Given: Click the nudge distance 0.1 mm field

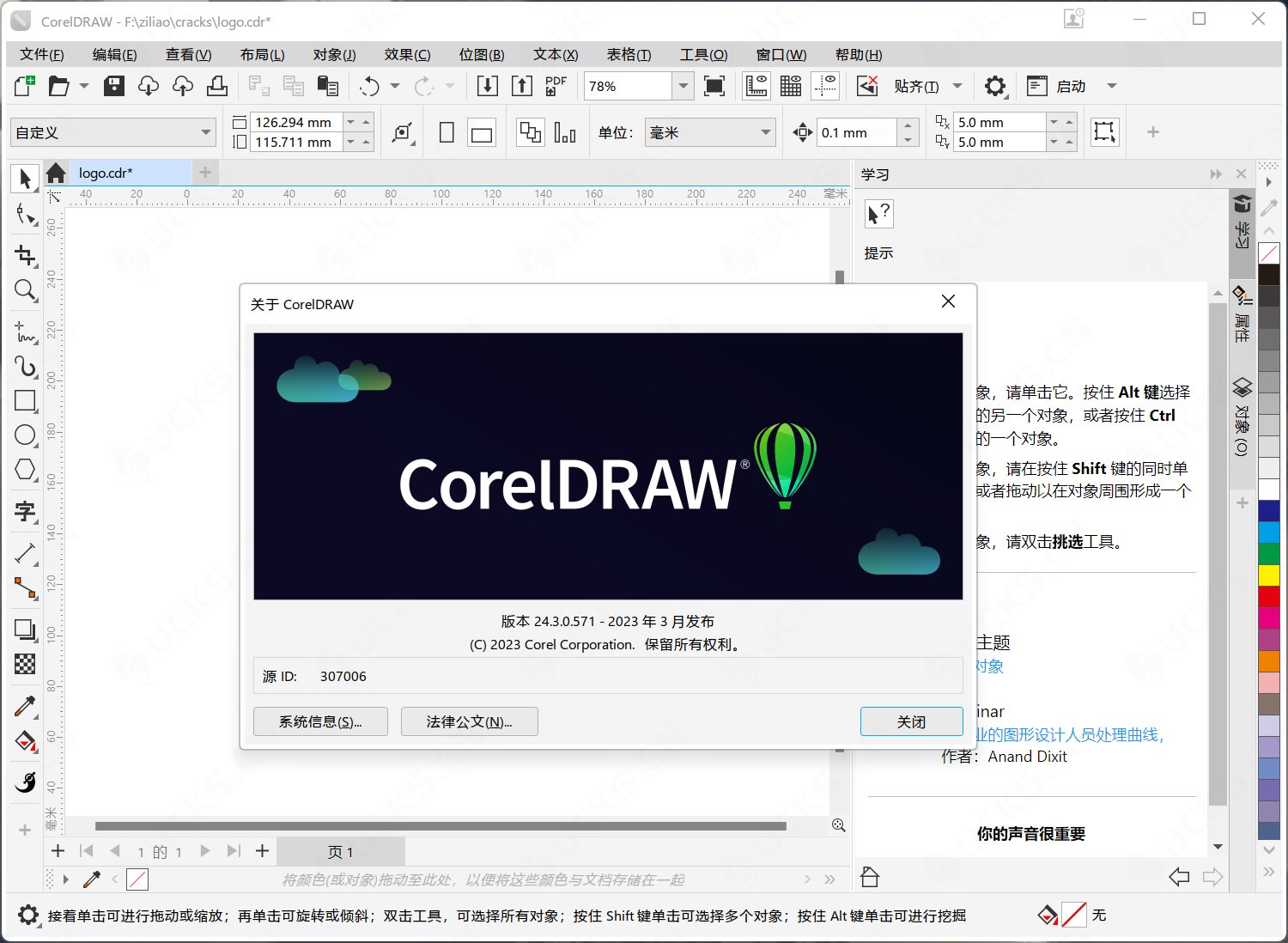Looking at the screenshot, I should tap(855, 132).
